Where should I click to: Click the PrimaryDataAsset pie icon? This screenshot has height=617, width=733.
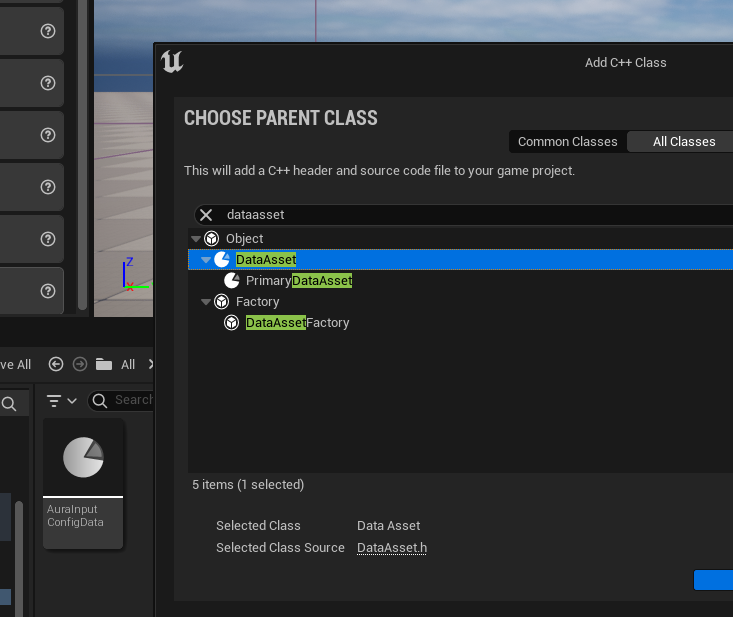231,280
